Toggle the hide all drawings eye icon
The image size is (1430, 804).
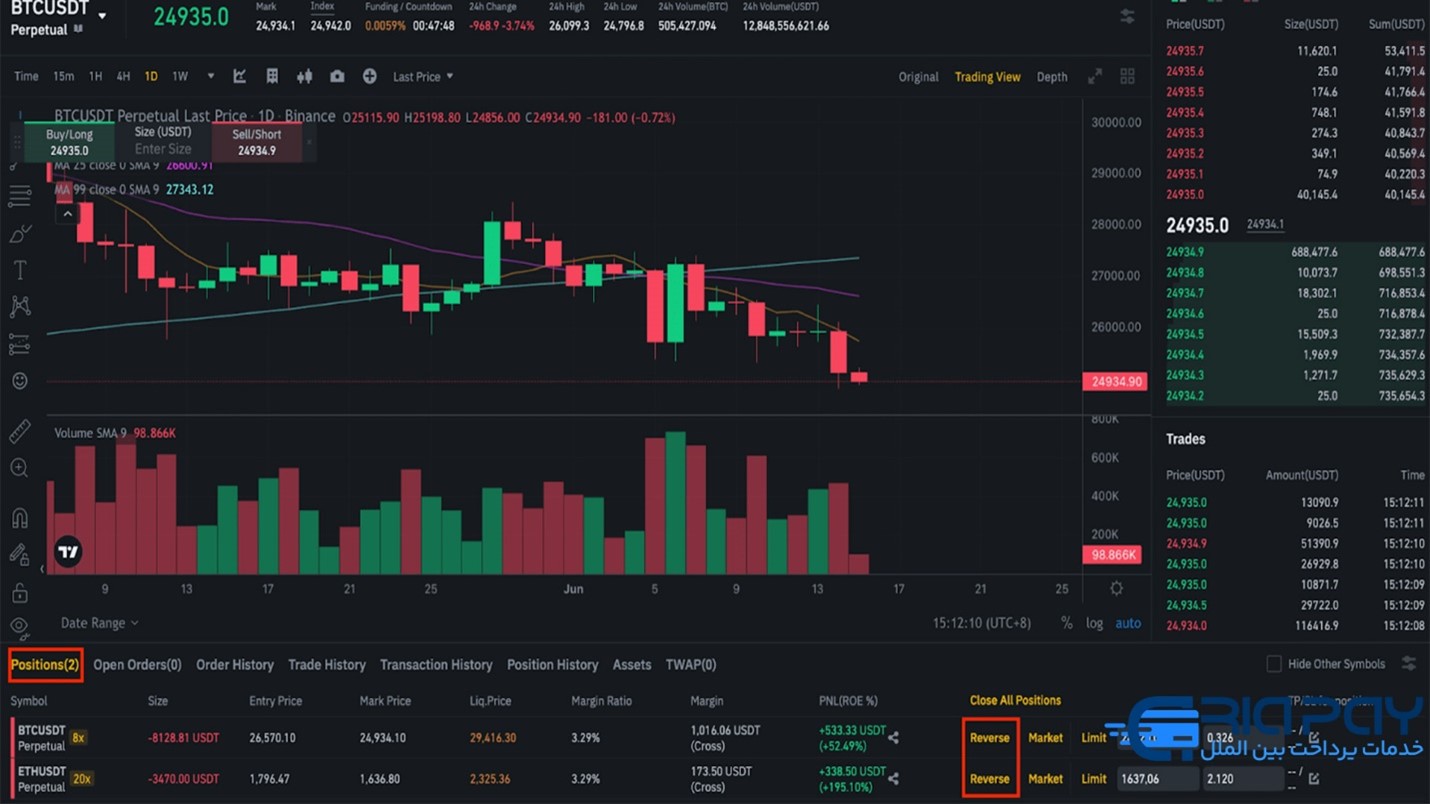[19, 627]
